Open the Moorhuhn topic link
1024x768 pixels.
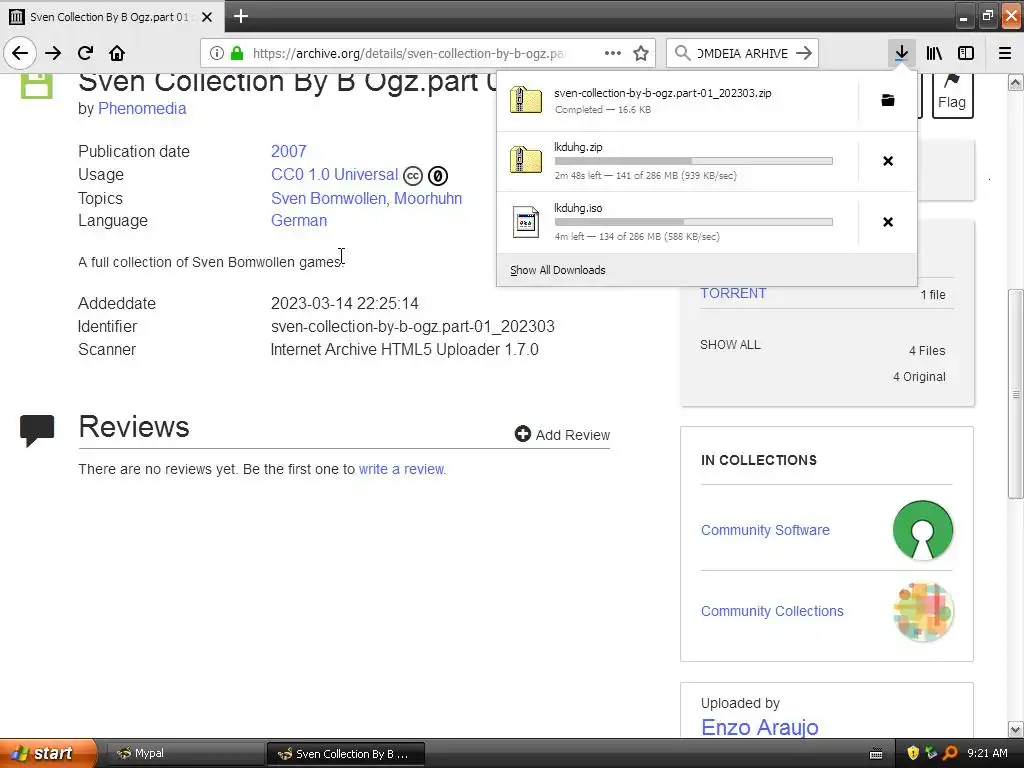click(428, 199)
